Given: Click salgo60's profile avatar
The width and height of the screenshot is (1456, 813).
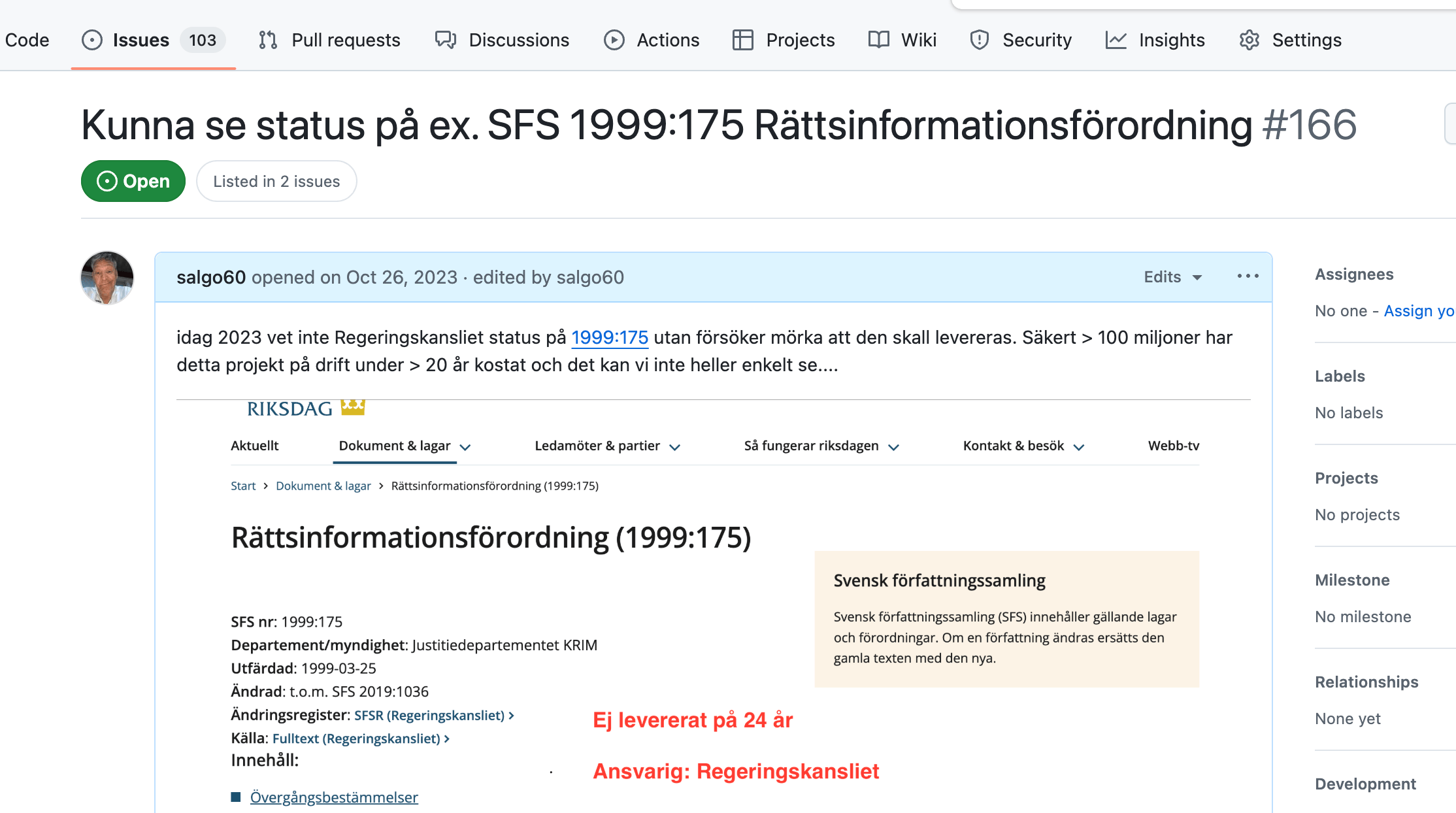Looking at the screenshot, I should click(107, 278).
